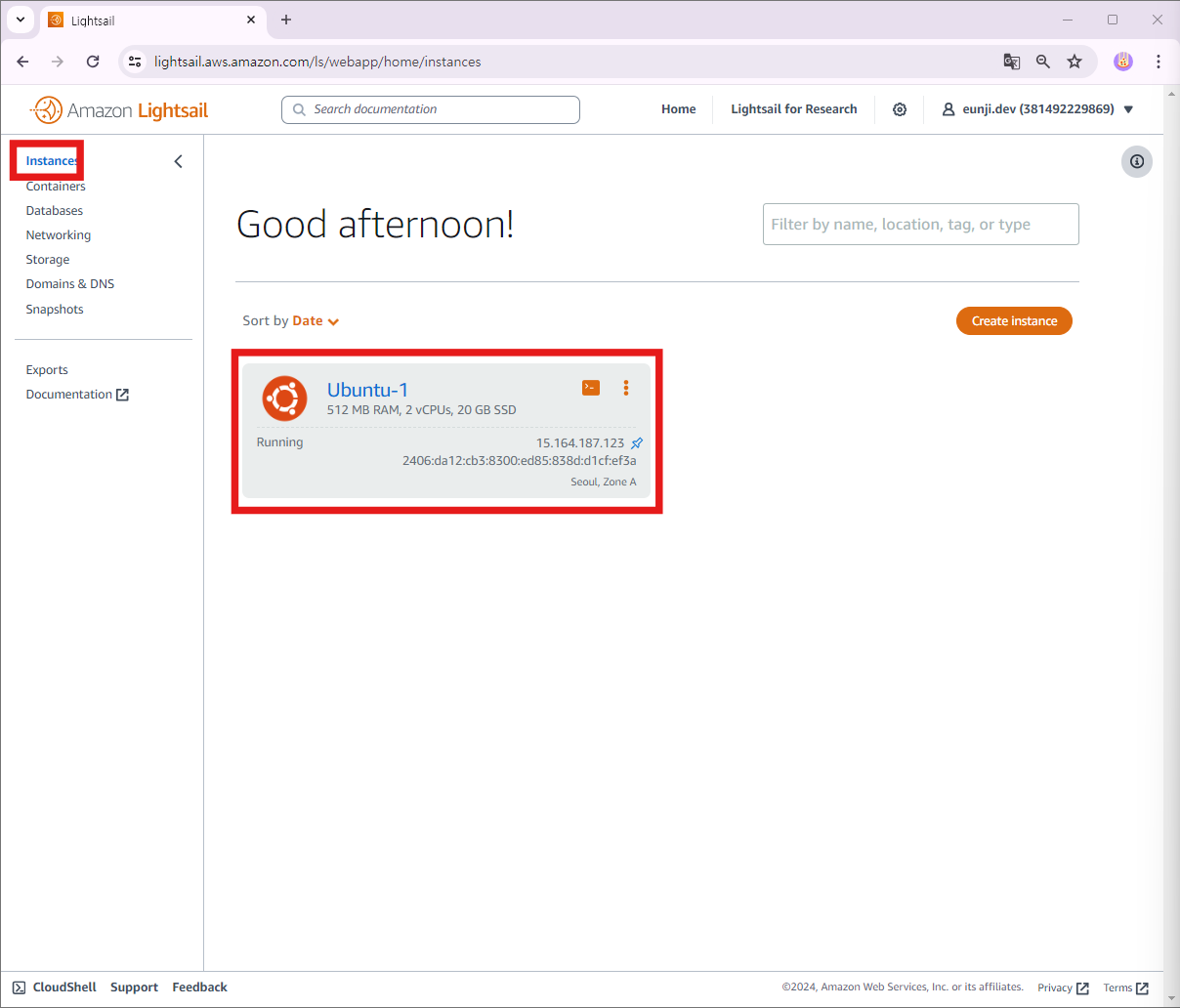Open Snapshots in the sidebar
This screenshot has height=1008, width=1180.
(x=55, y=310)
